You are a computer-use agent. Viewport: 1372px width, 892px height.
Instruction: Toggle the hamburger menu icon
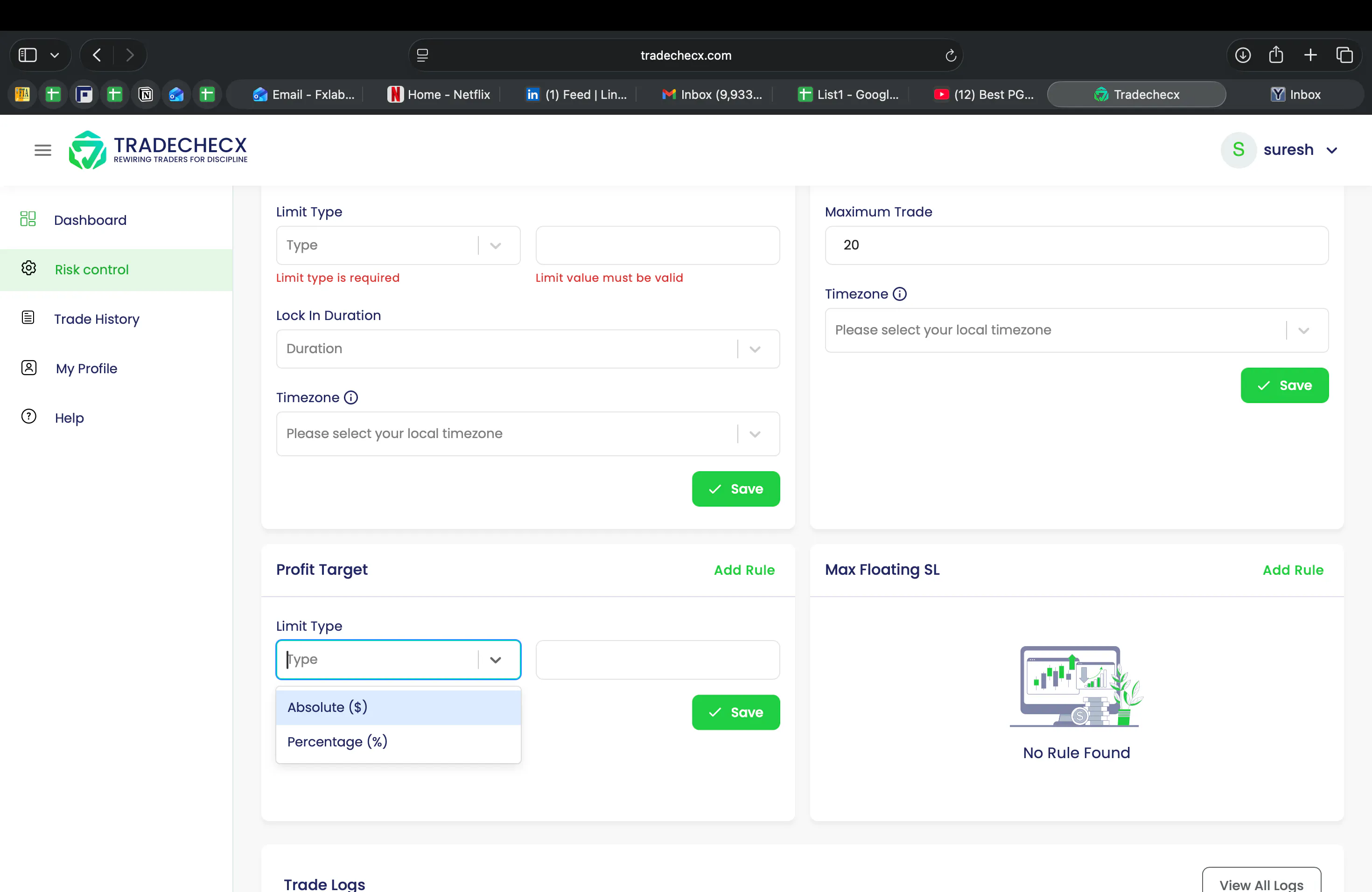(42, 150)
